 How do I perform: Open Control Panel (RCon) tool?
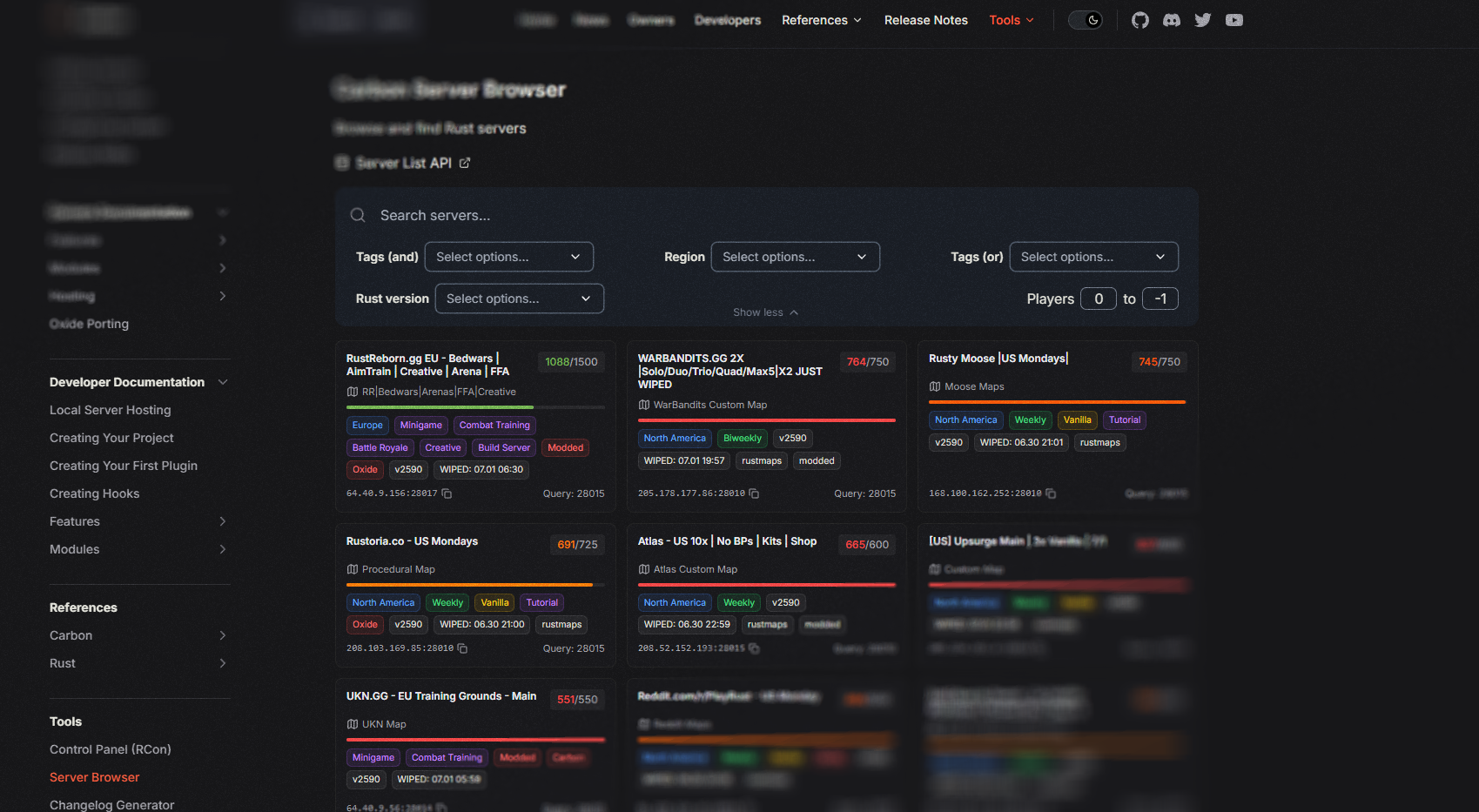(x=111, y=749)
